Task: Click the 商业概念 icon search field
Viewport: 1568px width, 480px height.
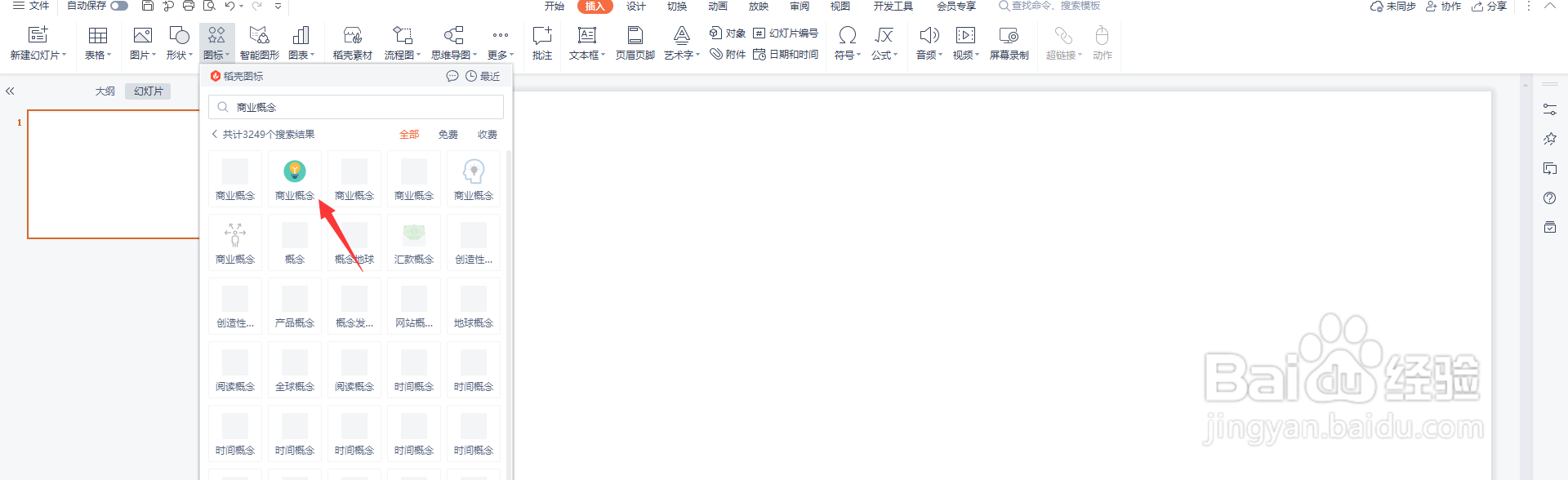Action: tap(356, 107)
